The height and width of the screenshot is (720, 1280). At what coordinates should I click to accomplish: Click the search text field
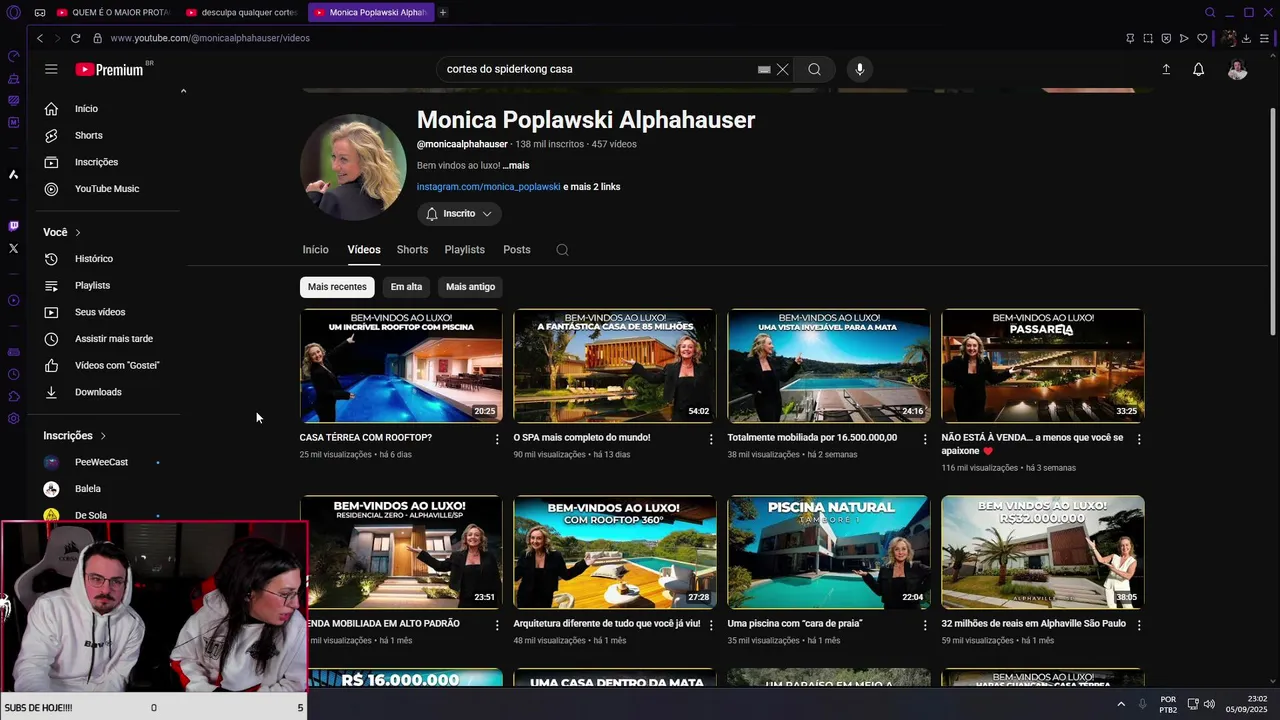[598, 69]
